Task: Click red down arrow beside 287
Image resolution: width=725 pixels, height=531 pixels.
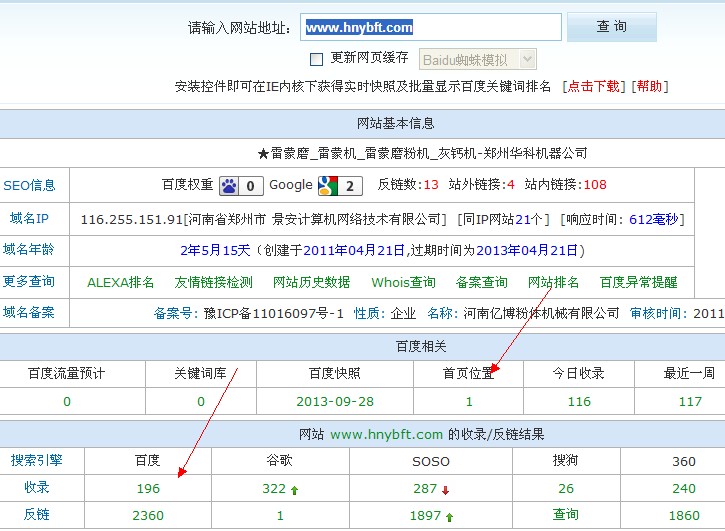Action: click(x=445, y=490)
